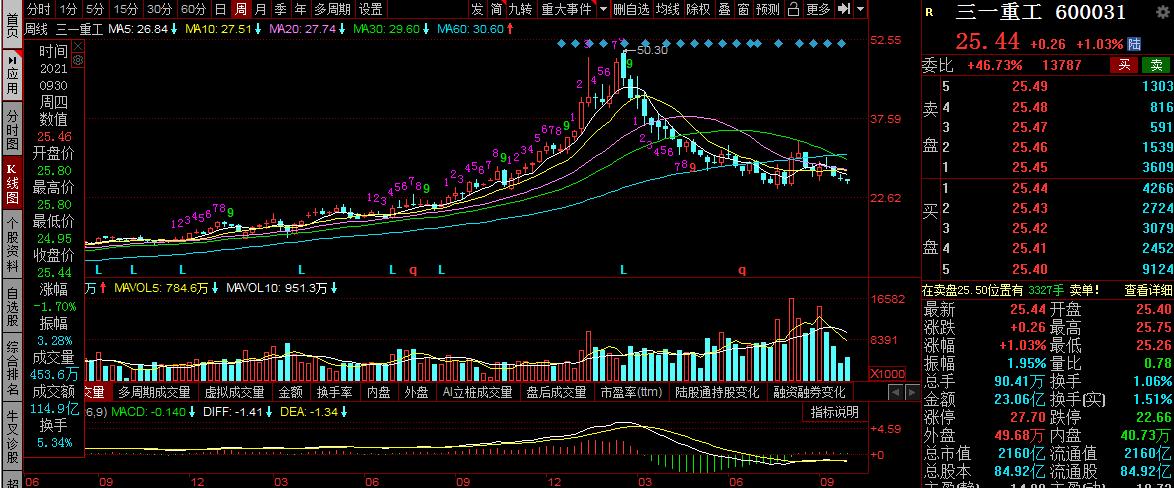
Task: Open the 查看详细 link
Action: click(x=1148, y=290)
